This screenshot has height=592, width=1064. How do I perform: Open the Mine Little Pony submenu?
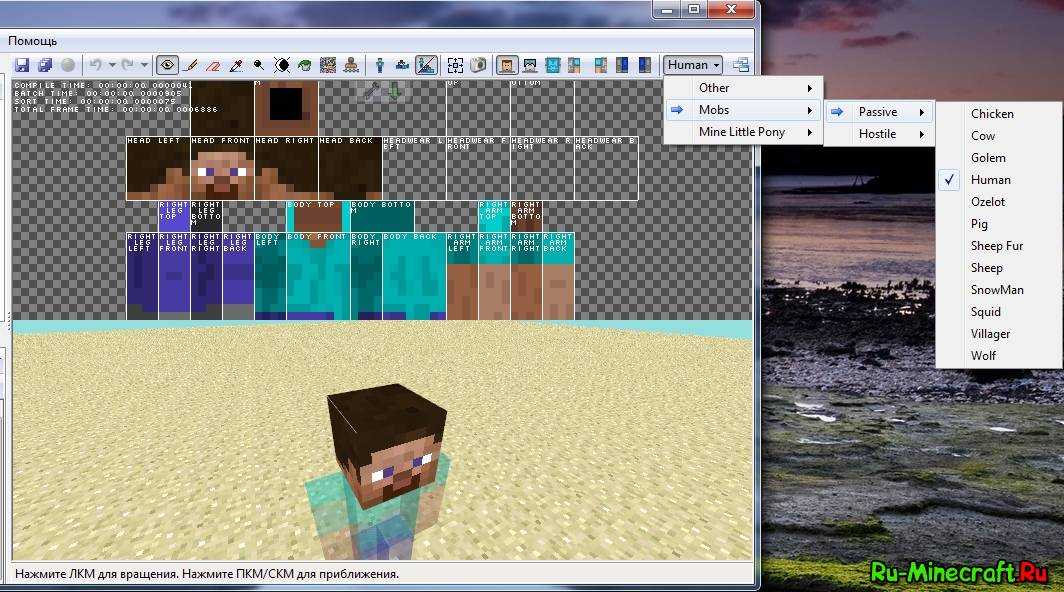743,132
